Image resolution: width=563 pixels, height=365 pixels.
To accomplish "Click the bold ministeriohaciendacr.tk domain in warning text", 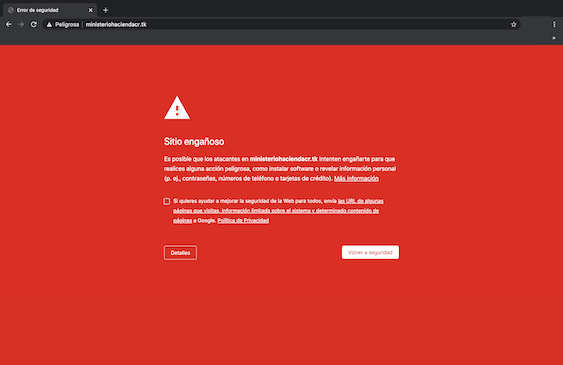I will click(284, 159).
